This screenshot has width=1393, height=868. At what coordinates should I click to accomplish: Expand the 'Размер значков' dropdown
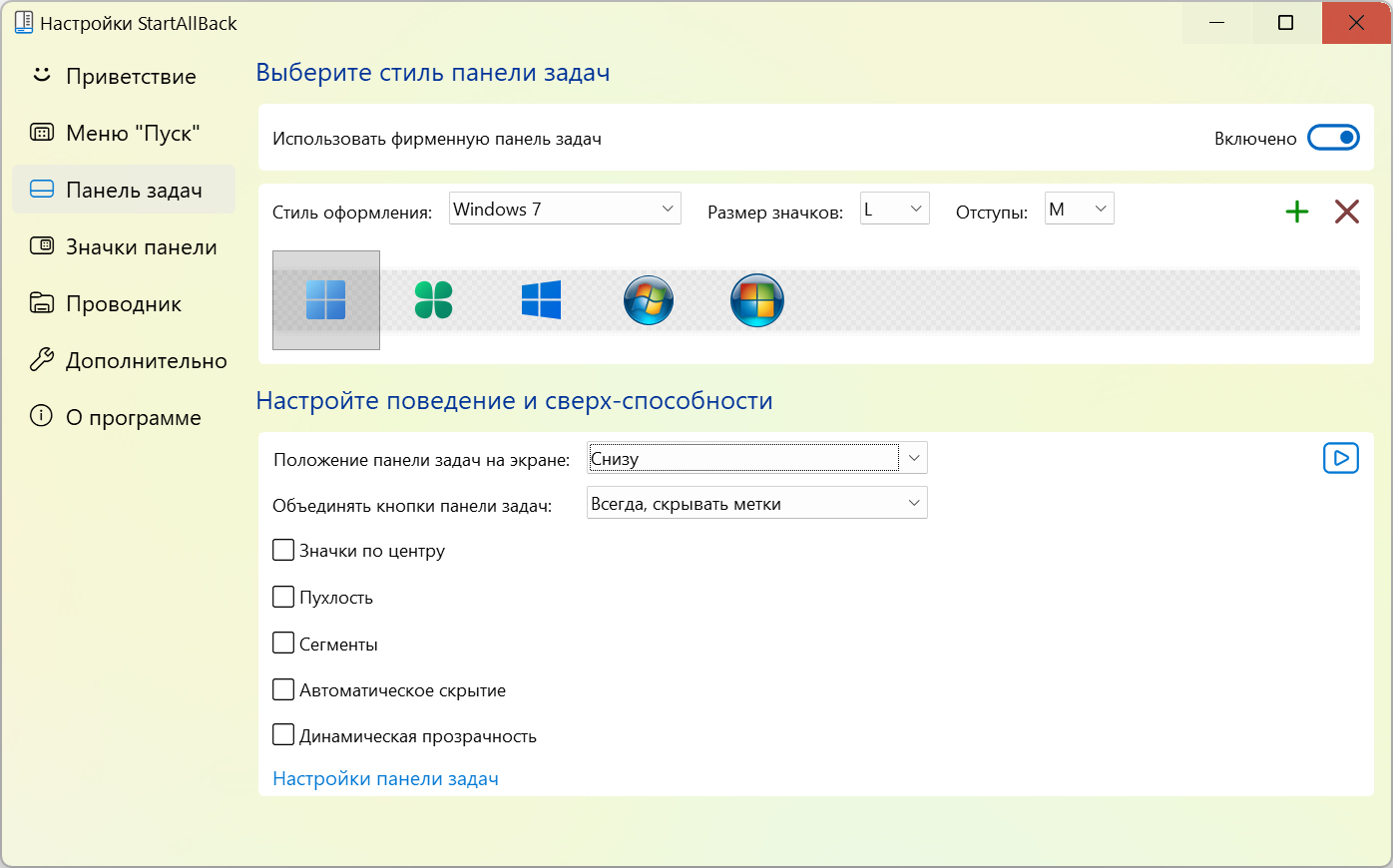click(x=894, y=209)
